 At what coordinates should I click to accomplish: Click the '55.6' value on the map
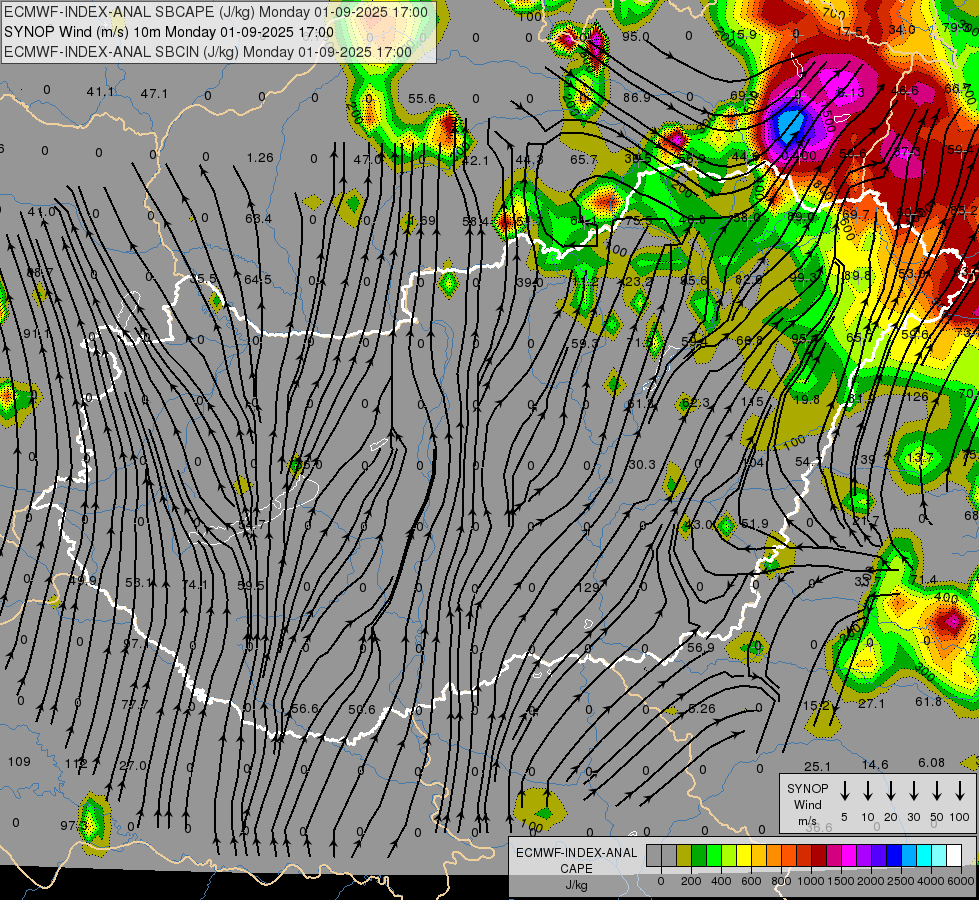click(x=421, y=99)
